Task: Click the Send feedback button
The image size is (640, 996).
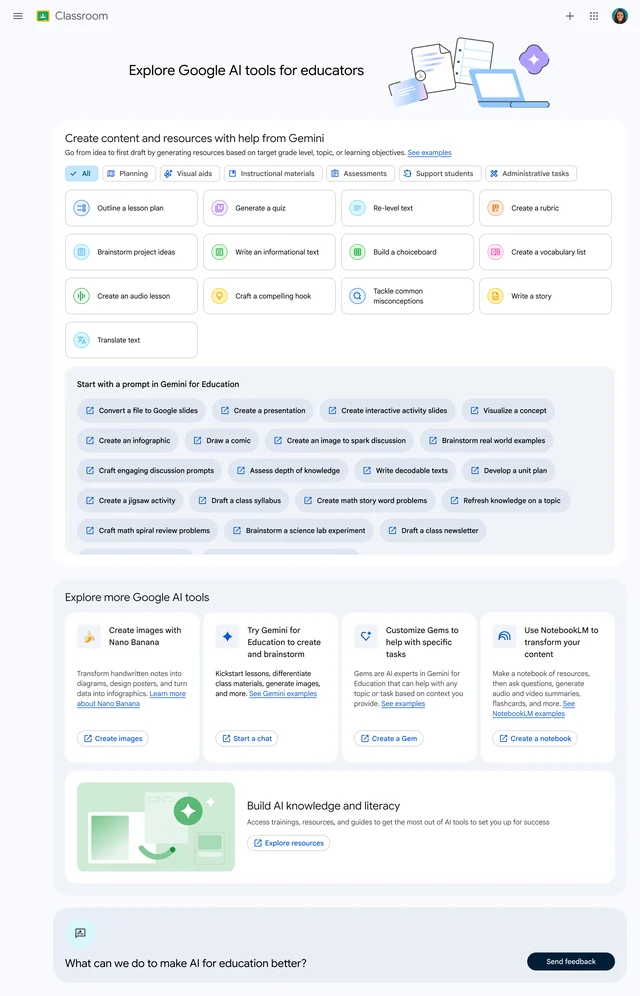Action: pos(571,961)
